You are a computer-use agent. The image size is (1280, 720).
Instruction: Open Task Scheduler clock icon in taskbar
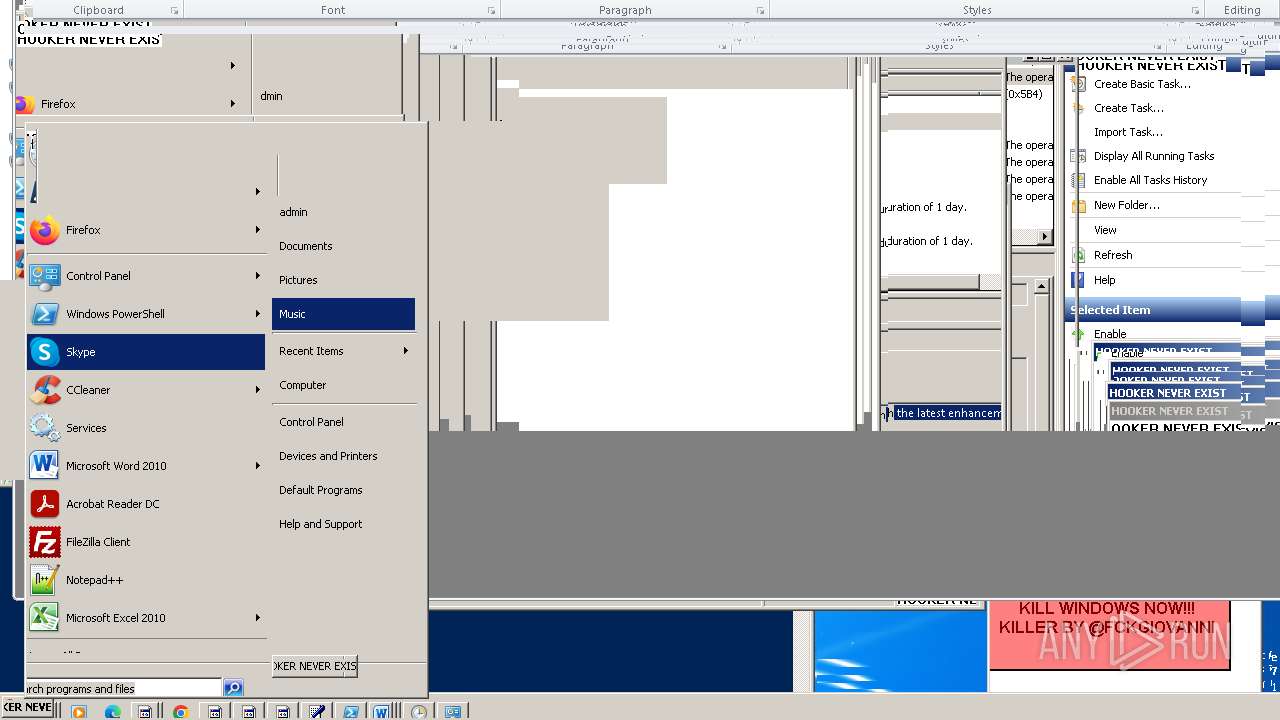click(x=419, y=712)
